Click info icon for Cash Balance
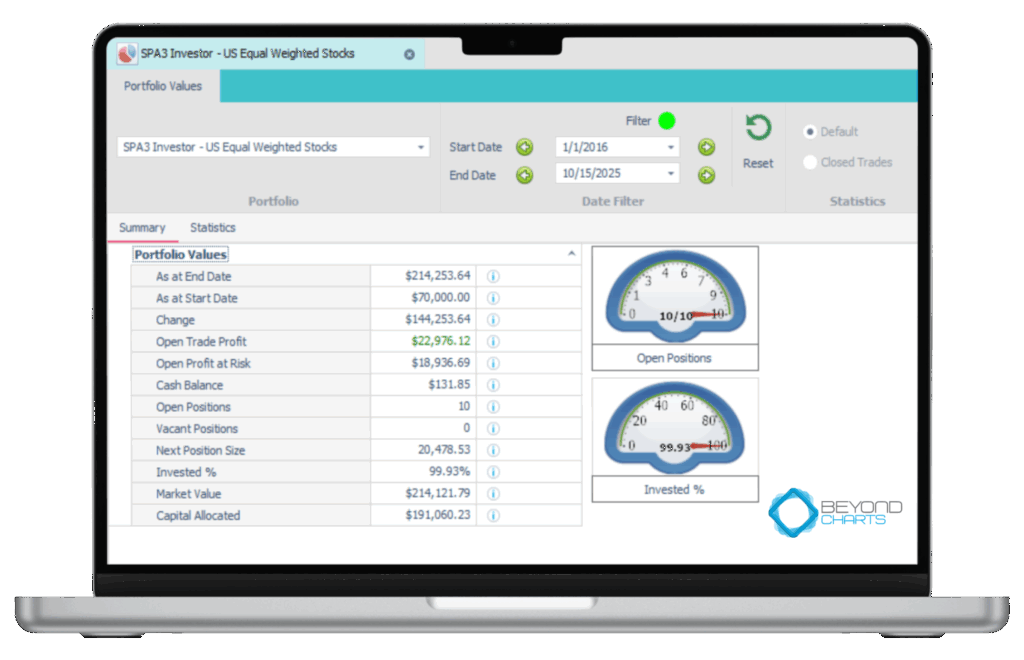1024x660 pixels. pyautogui.click(x=493, y=385)
